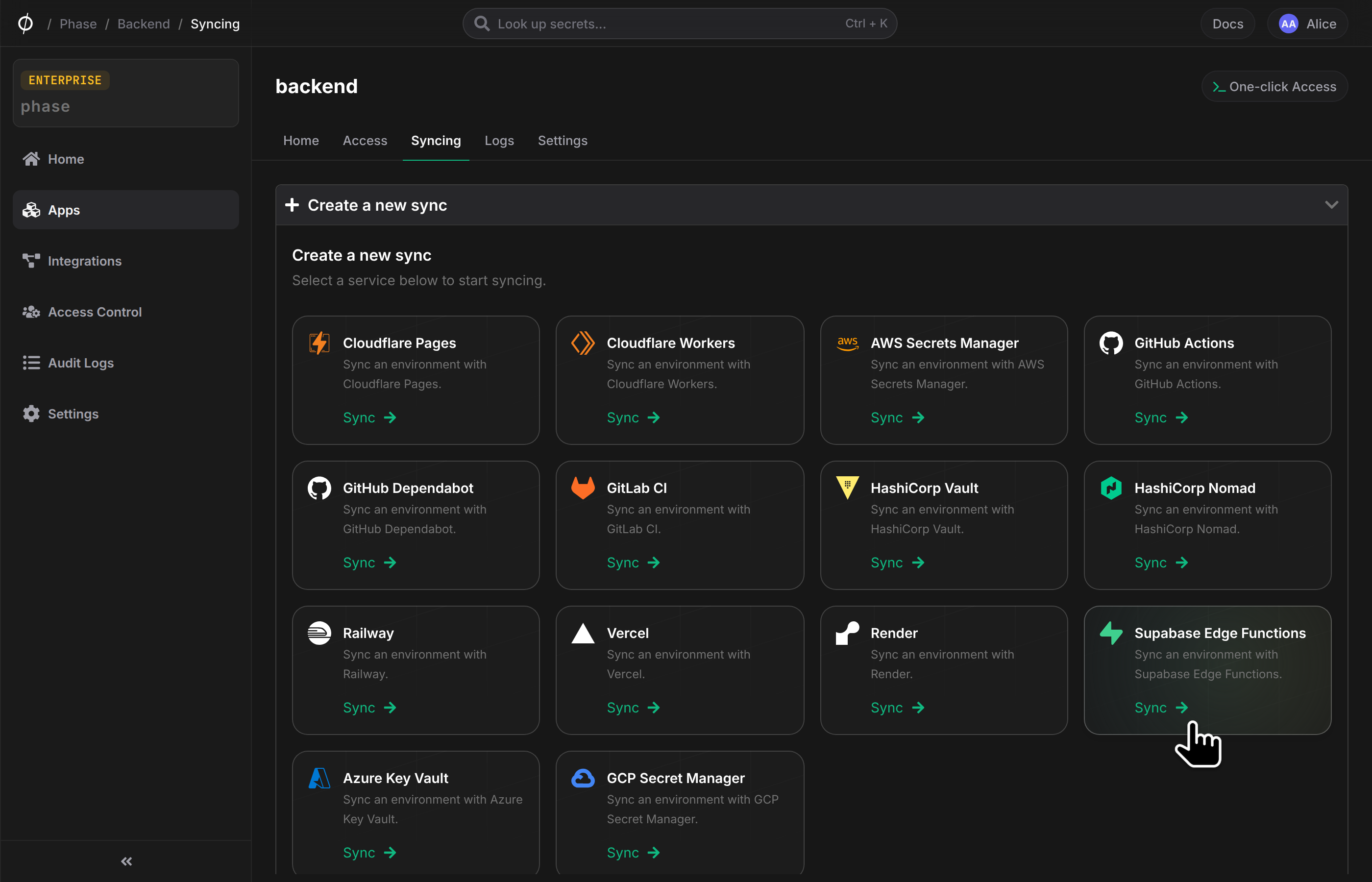Open Access Control in the sidebar
1372x882 pixels.
pyautogui.click(x=125, y=312)
